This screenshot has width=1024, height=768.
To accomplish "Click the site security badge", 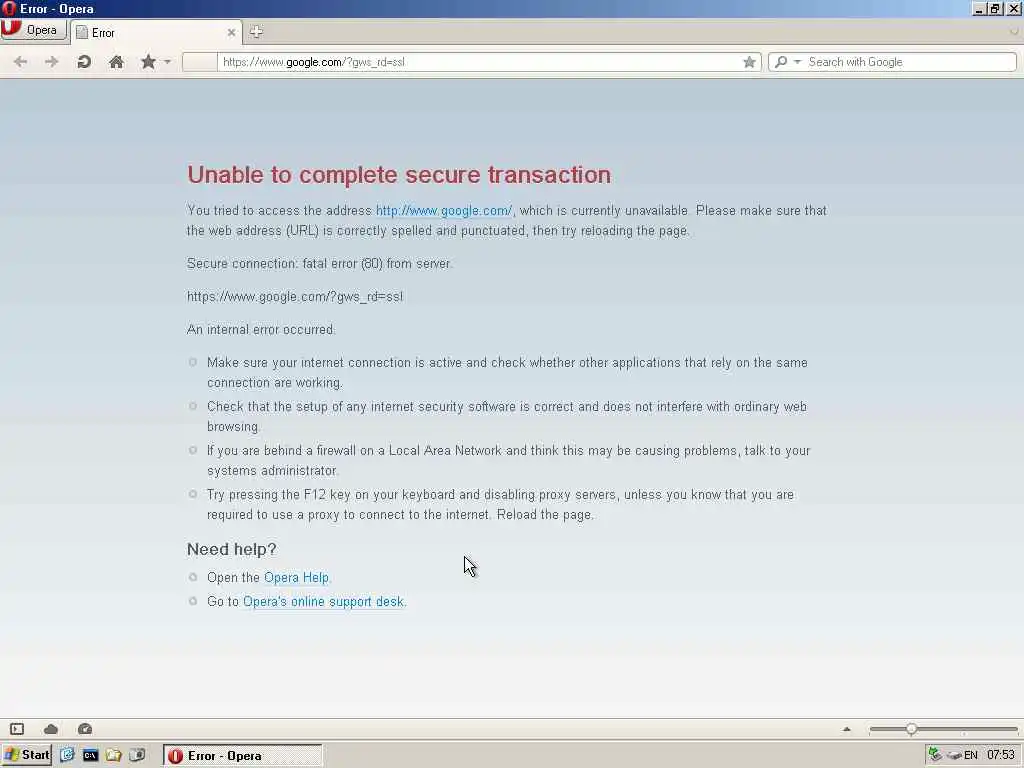I will point(199,62).
